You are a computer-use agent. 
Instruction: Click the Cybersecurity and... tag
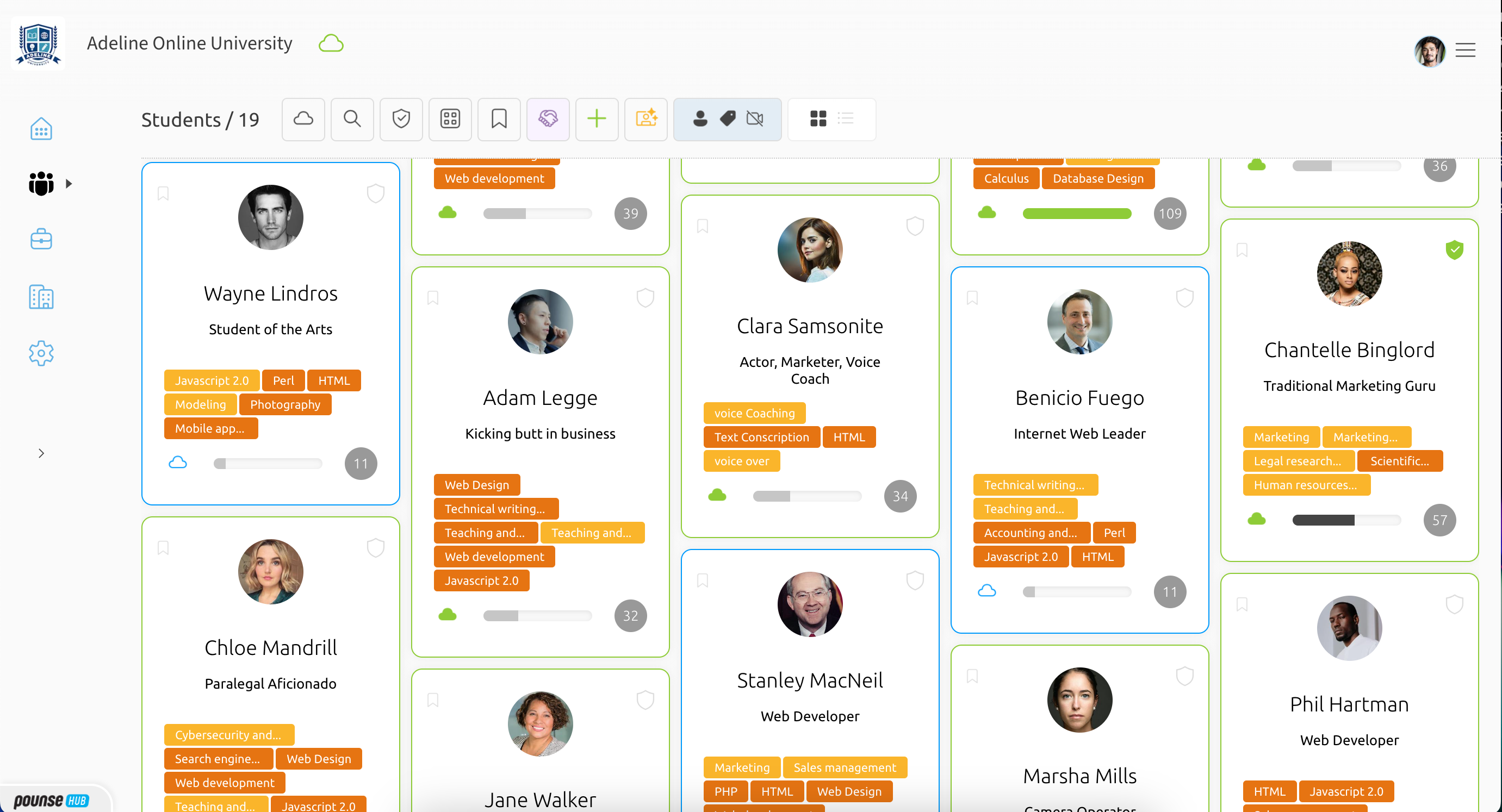[x=228, y=734]
